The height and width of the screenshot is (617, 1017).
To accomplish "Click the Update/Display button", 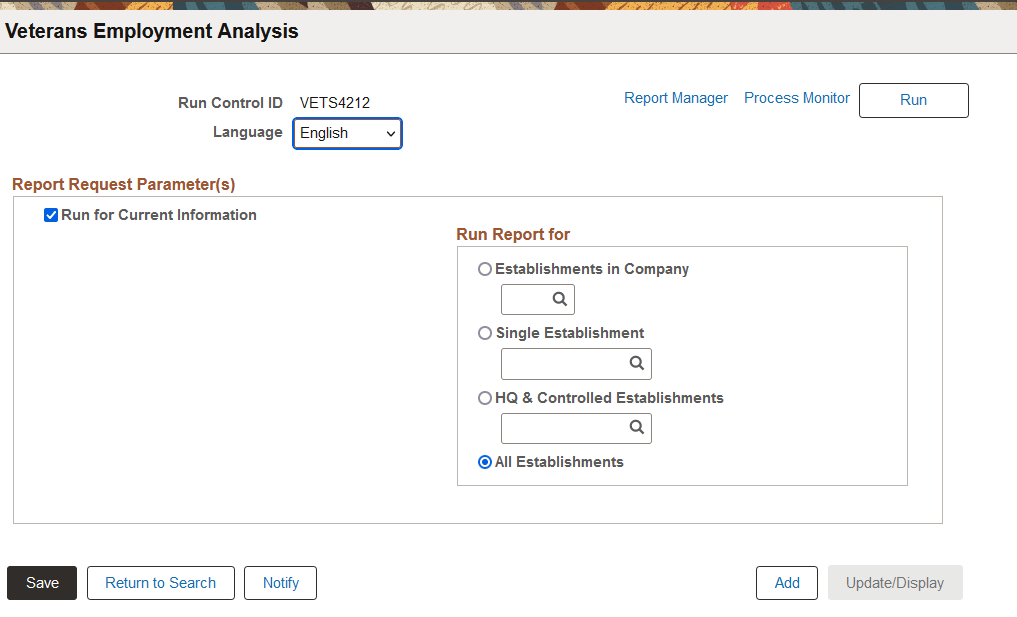I will (895, 583).
